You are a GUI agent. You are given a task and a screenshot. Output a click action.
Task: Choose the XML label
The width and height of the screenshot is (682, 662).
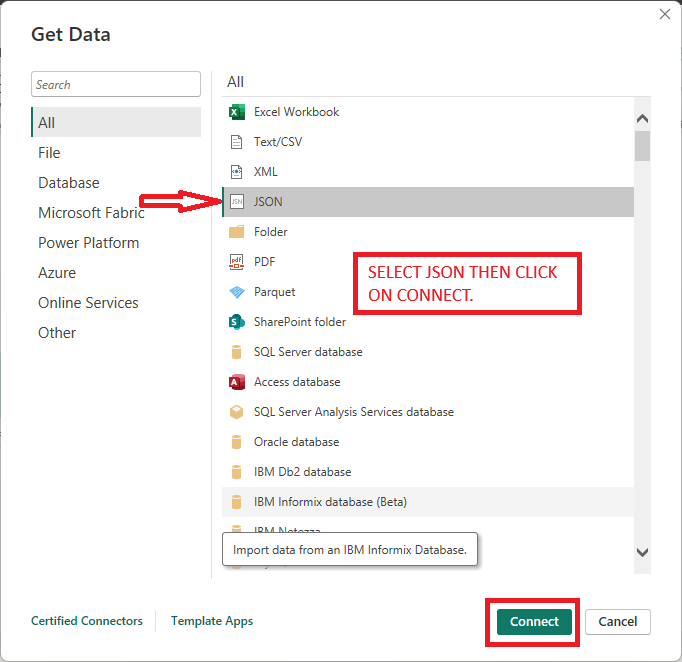(x=265, y=172)
